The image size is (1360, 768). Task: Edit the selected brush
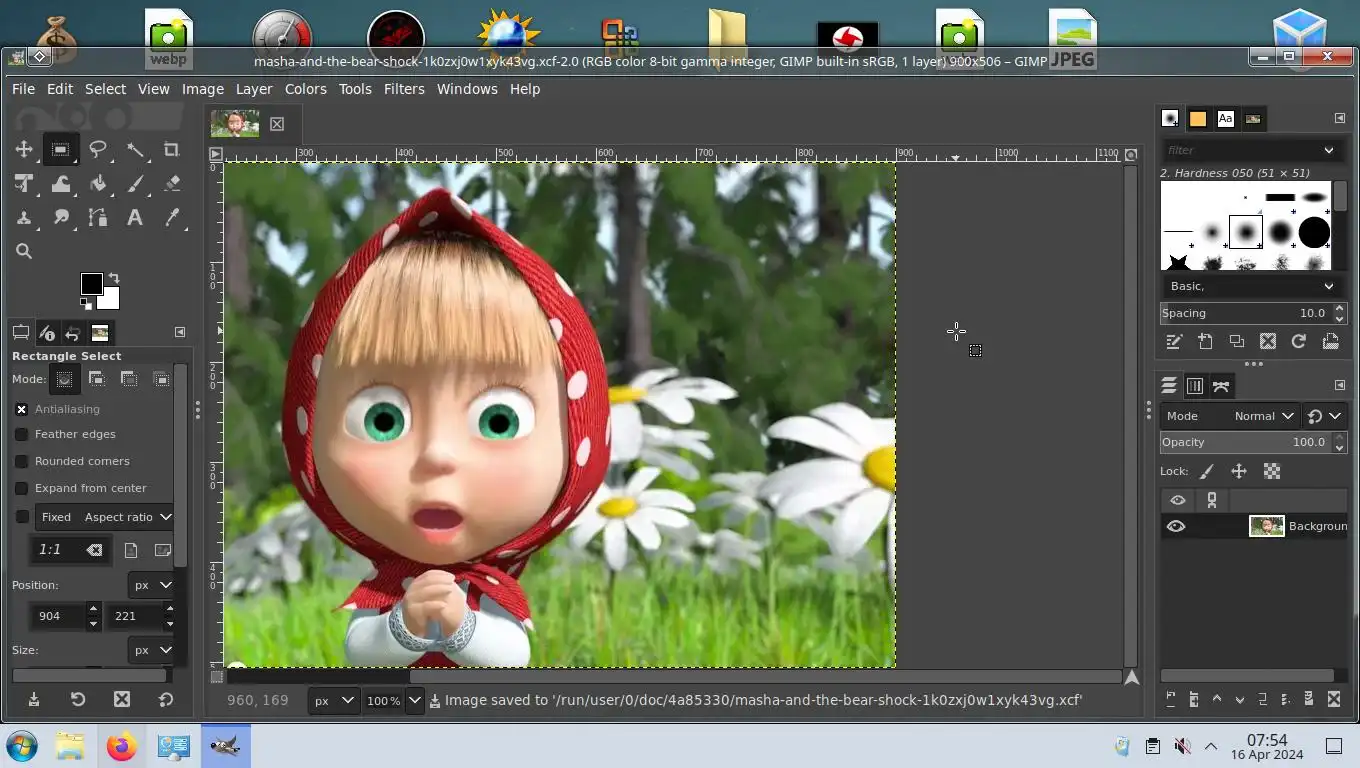pos(1174,341)
